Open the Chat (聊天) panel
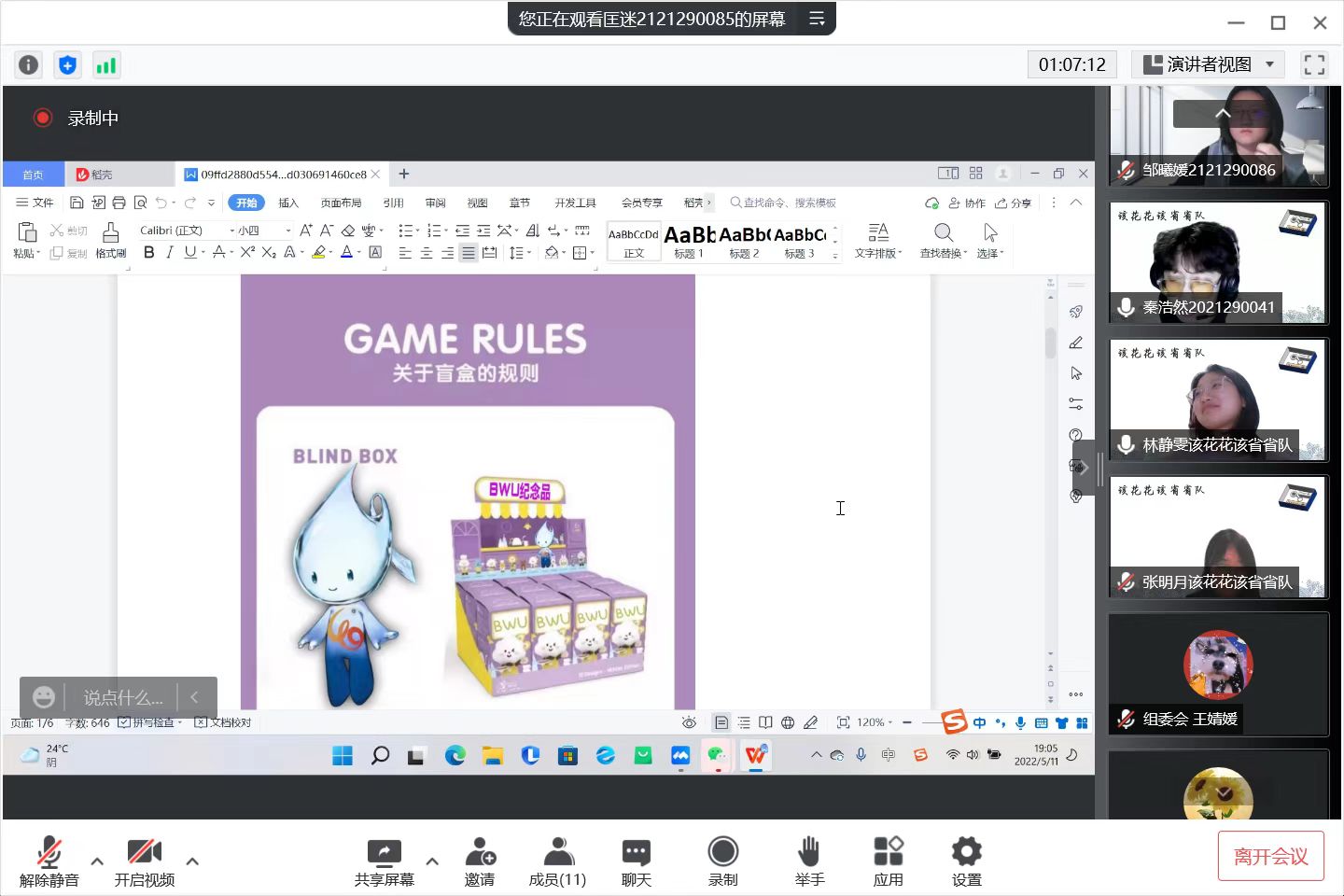 point(636,861)
